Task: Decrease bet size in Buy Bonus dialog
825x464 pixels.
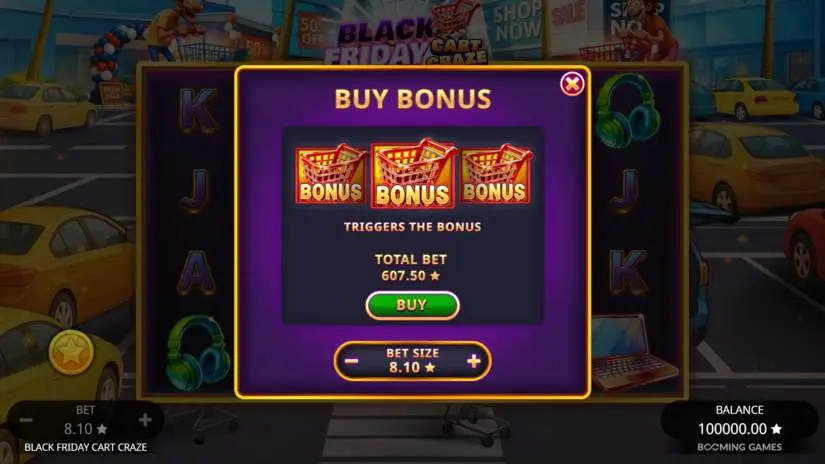Action: [x=351, y=361]
